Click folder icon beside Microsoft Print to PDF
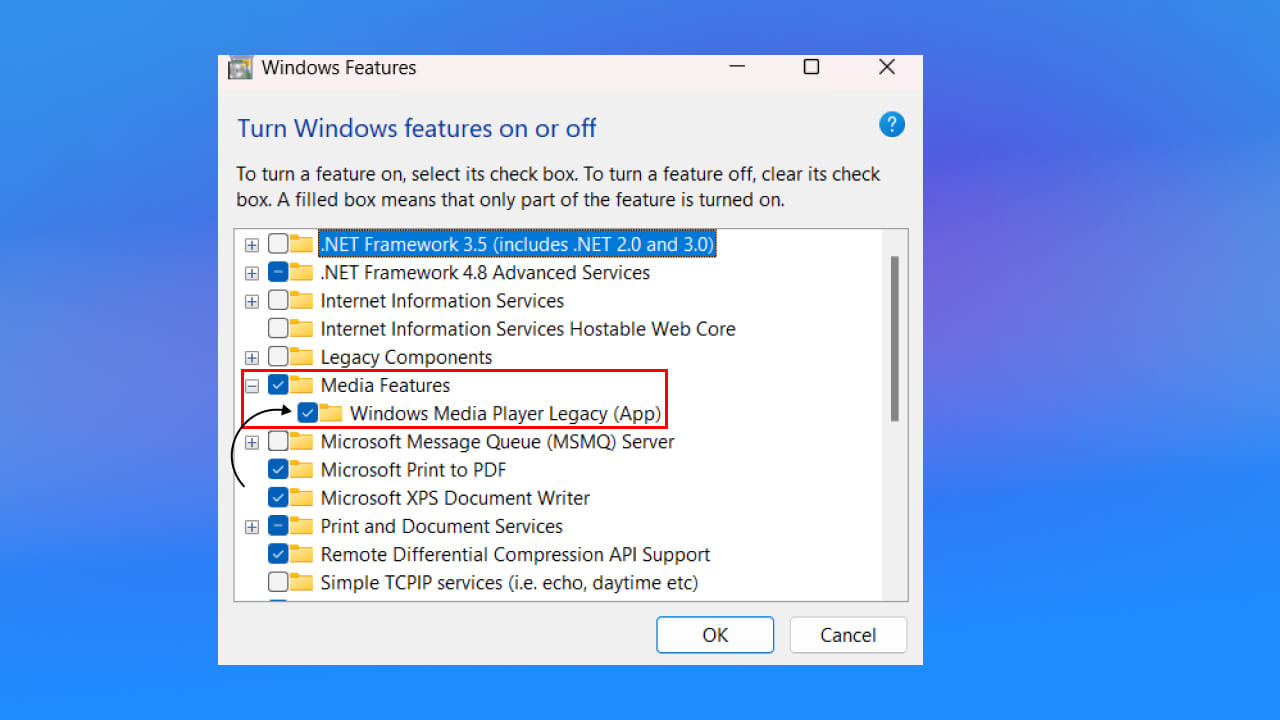The image size is (1280, 720). click(302, 470)
